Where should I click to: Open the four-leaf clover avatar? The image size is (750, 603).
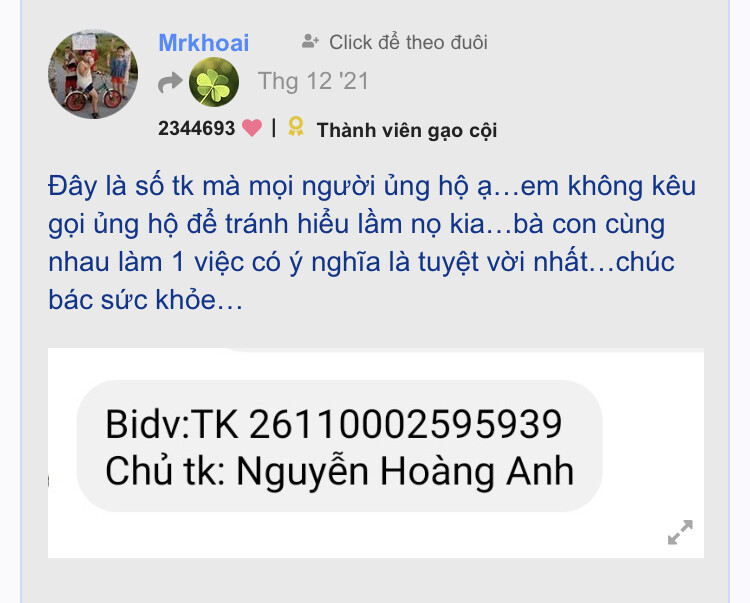[214, 82]
